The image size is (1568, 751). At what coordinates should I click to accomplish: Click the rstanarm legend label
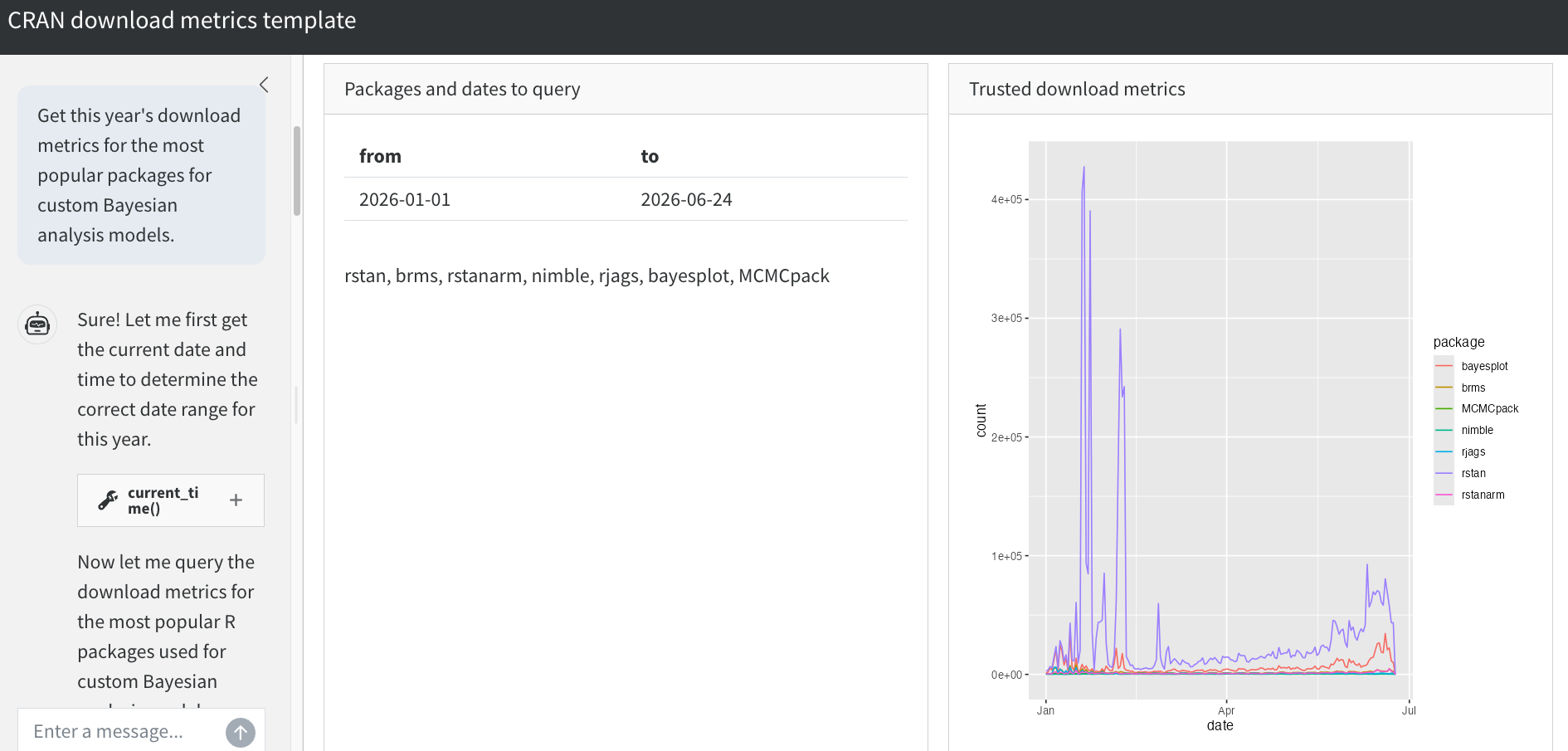click(x=1483, y=495)
